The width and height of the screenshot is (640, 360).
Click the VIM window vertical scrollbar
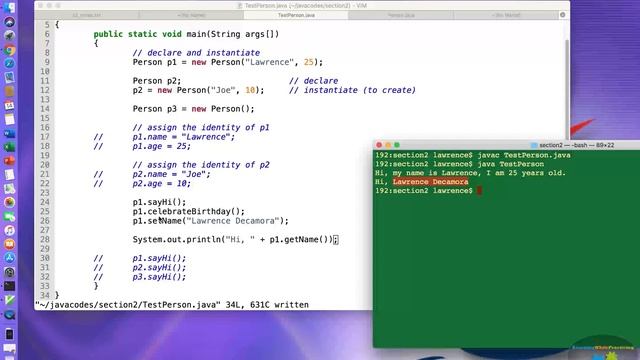567,90
